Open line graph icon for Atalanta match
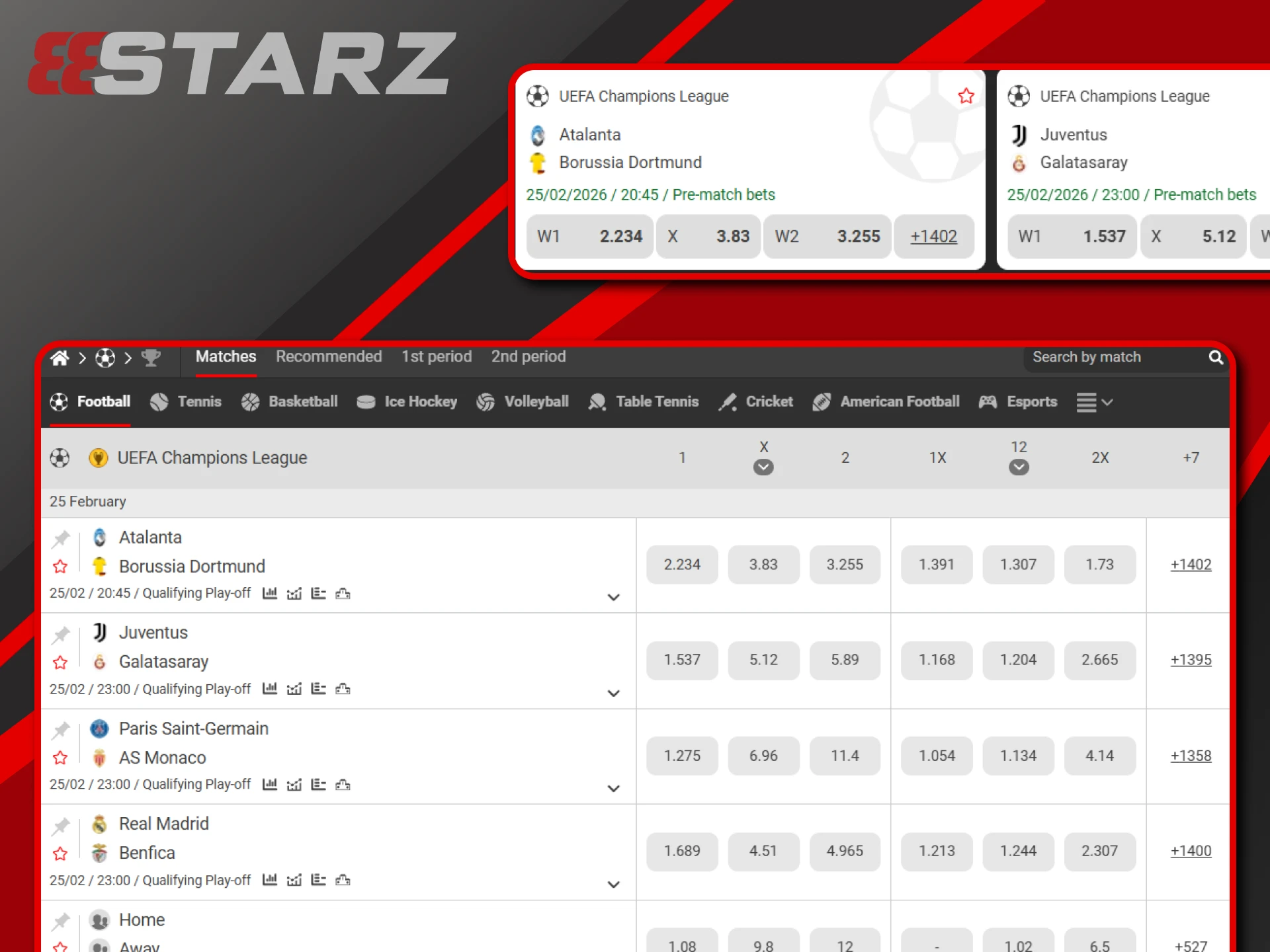The width and height of the screenshot is (1270, 952). [x=294, y=593]
